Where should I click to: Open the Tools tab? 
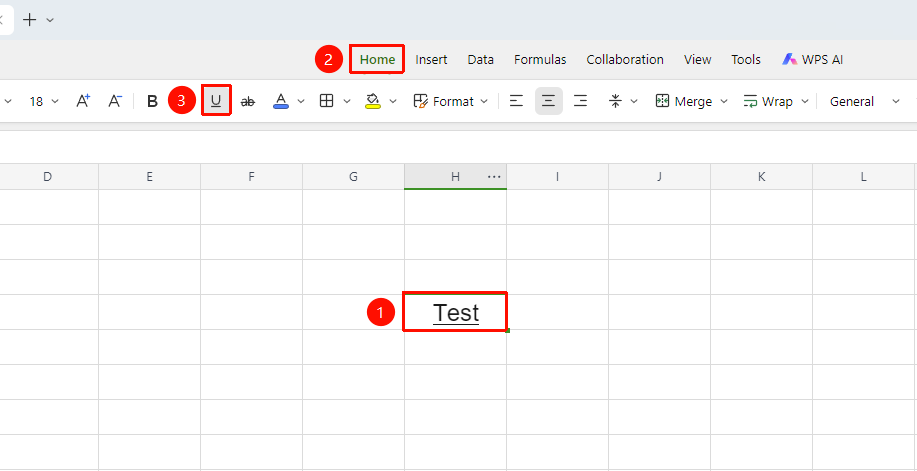(746, 60)
